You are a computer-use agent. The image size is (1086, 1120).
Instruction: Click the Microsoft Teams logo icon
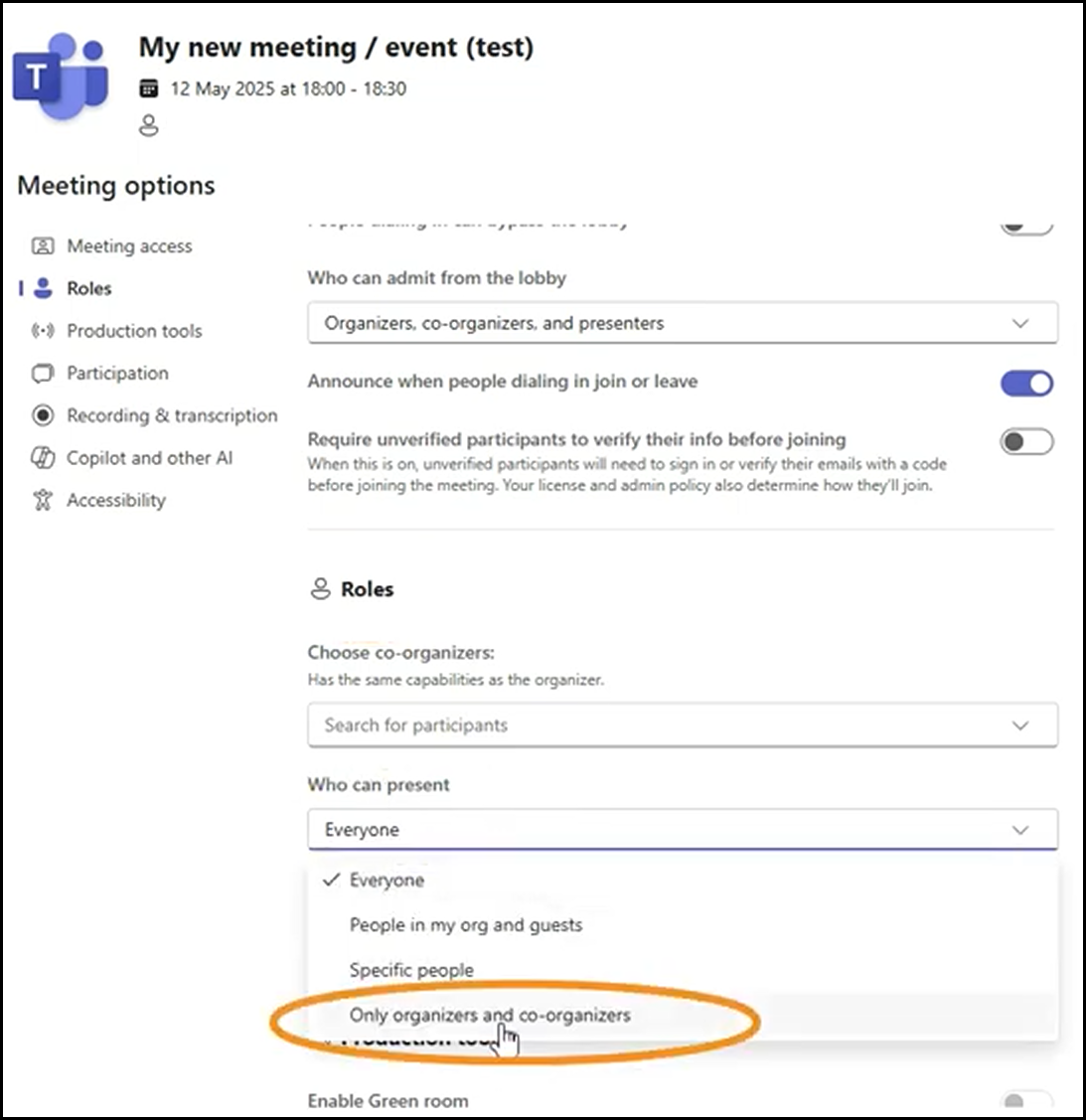coord(61,76)
